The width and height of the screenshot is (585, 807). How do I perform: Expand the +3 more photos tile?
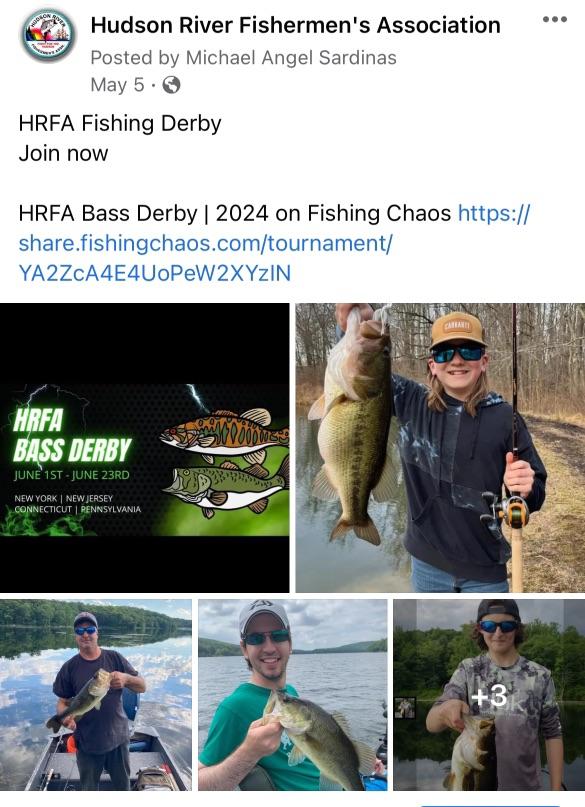489,695
